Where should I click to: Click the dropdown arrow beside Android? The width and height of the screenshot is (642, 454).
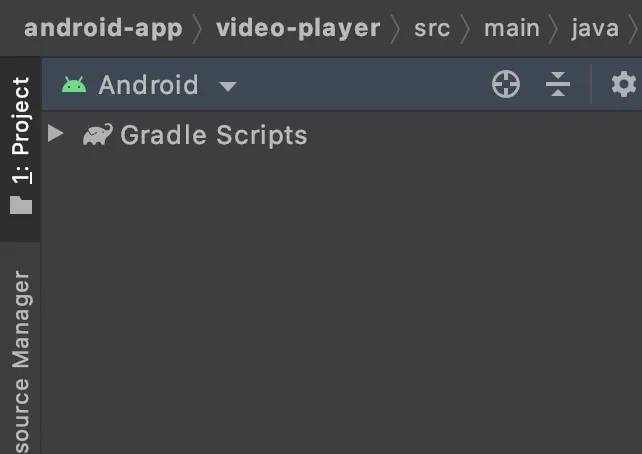click(x=228, y=86)
